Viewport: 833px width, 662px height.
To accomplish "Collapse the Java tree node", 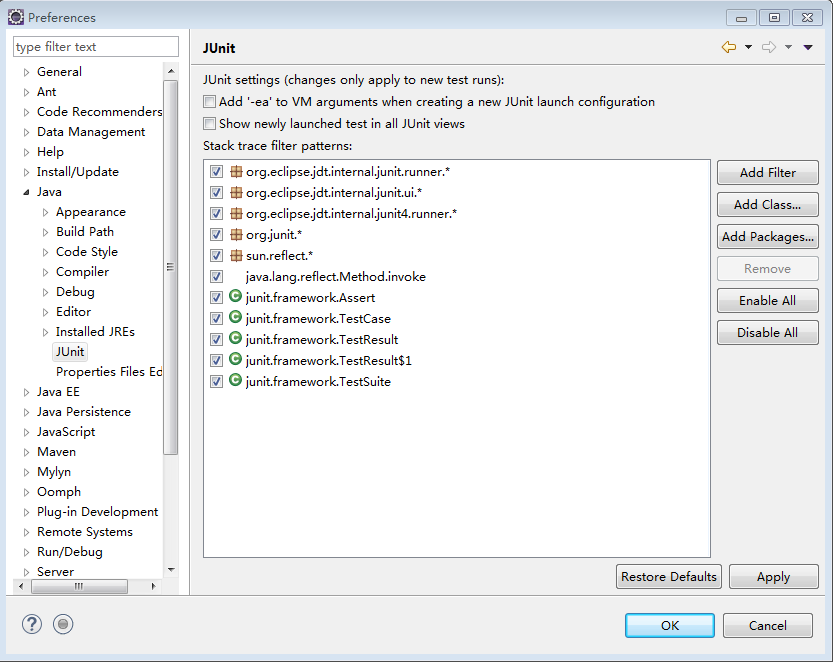I will 26,192.
